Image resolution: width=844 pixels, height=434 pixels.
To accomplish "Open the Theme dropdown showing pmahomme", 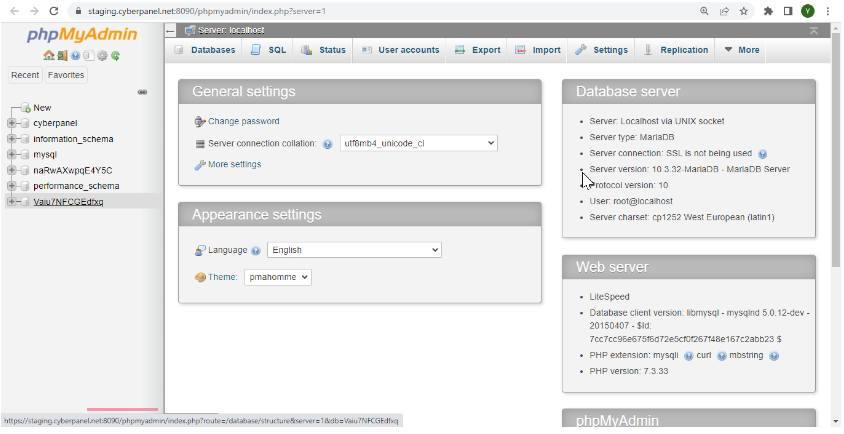I will pyautogui.click(x=278, y=277).
